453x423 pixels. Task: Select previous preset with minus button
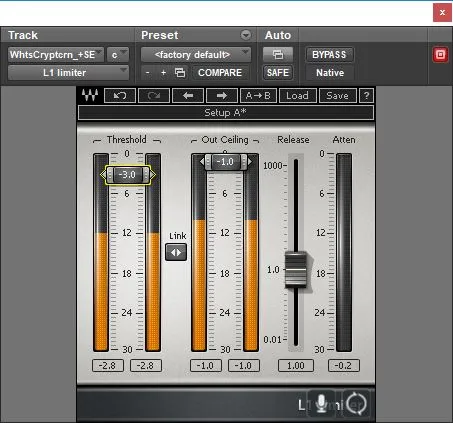[x=148, y=72]
